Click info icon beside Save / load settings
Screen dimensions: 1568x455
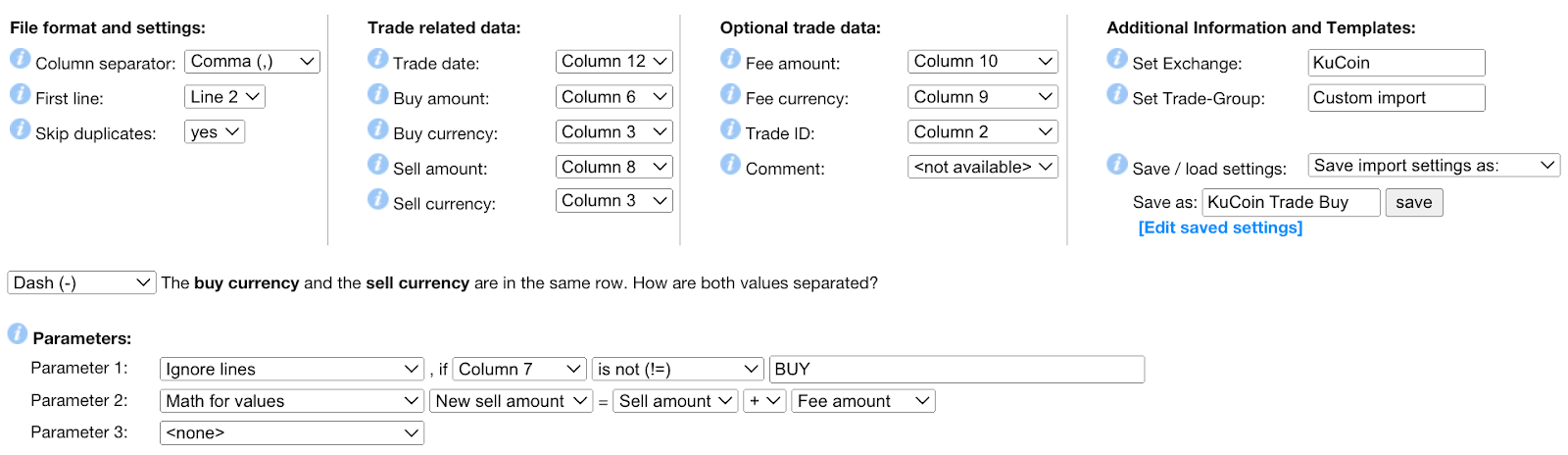(x=1116, y=165)
